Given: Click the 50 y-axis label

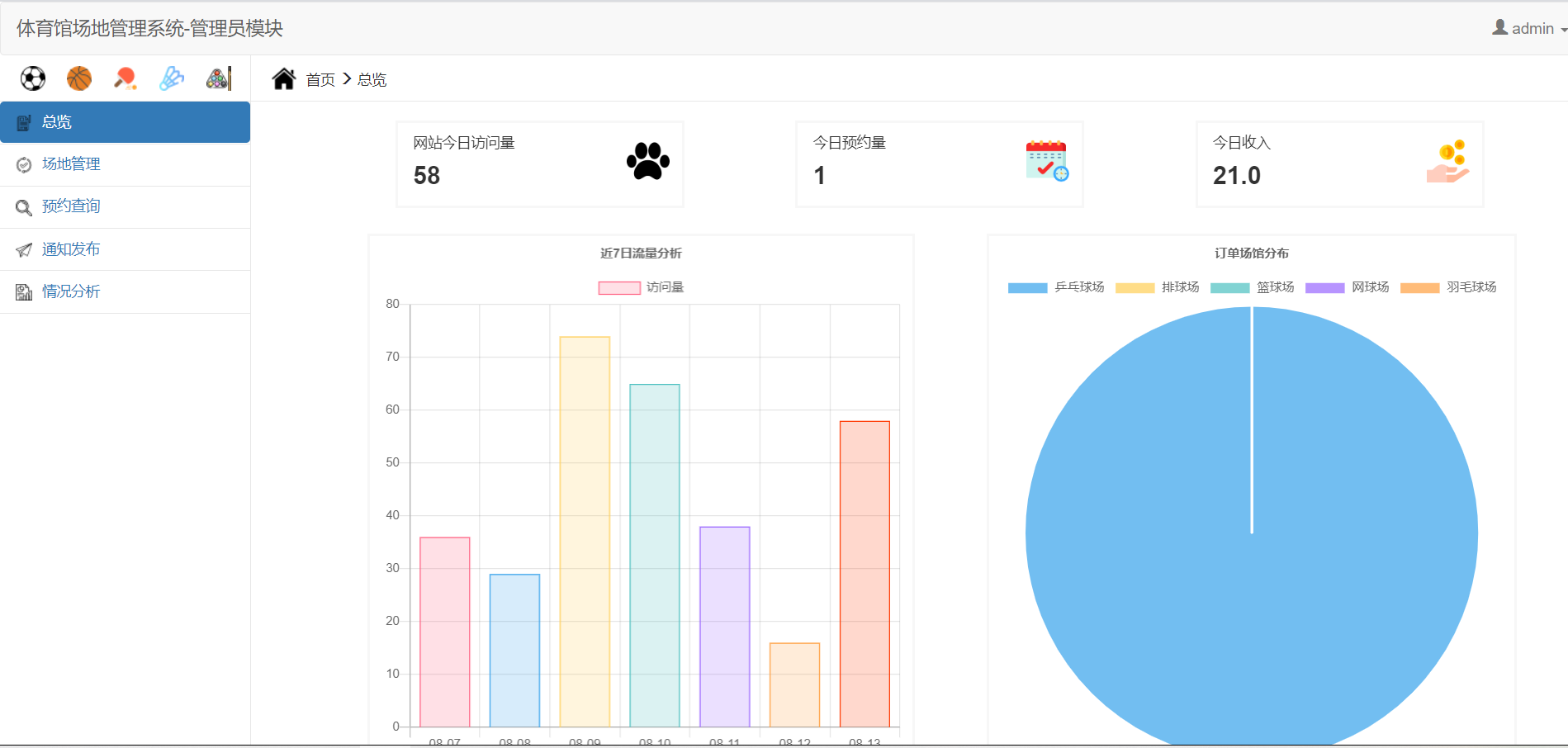Looking at the screenshot, I should [392, 462].
